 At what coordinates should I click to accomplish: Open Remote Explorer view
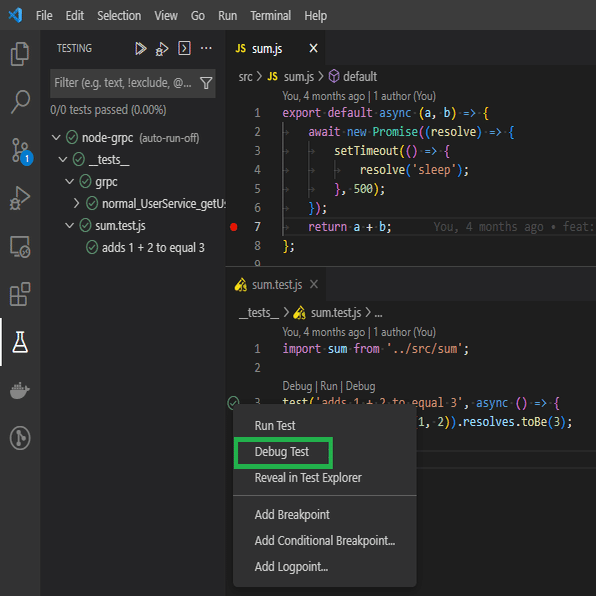pyautogui.click(x=20, y=246)
